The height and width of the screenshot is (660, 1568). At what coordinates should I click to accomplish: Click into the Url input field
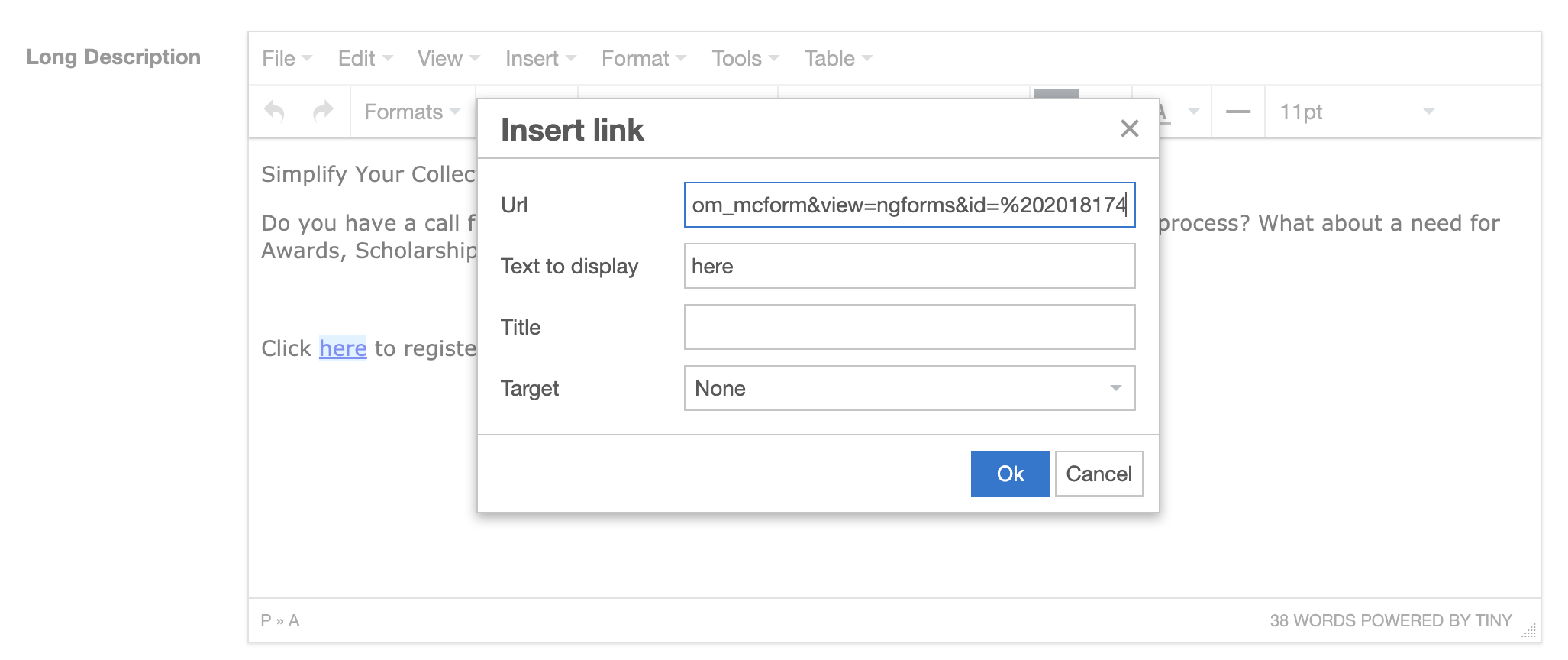[908, 205]
